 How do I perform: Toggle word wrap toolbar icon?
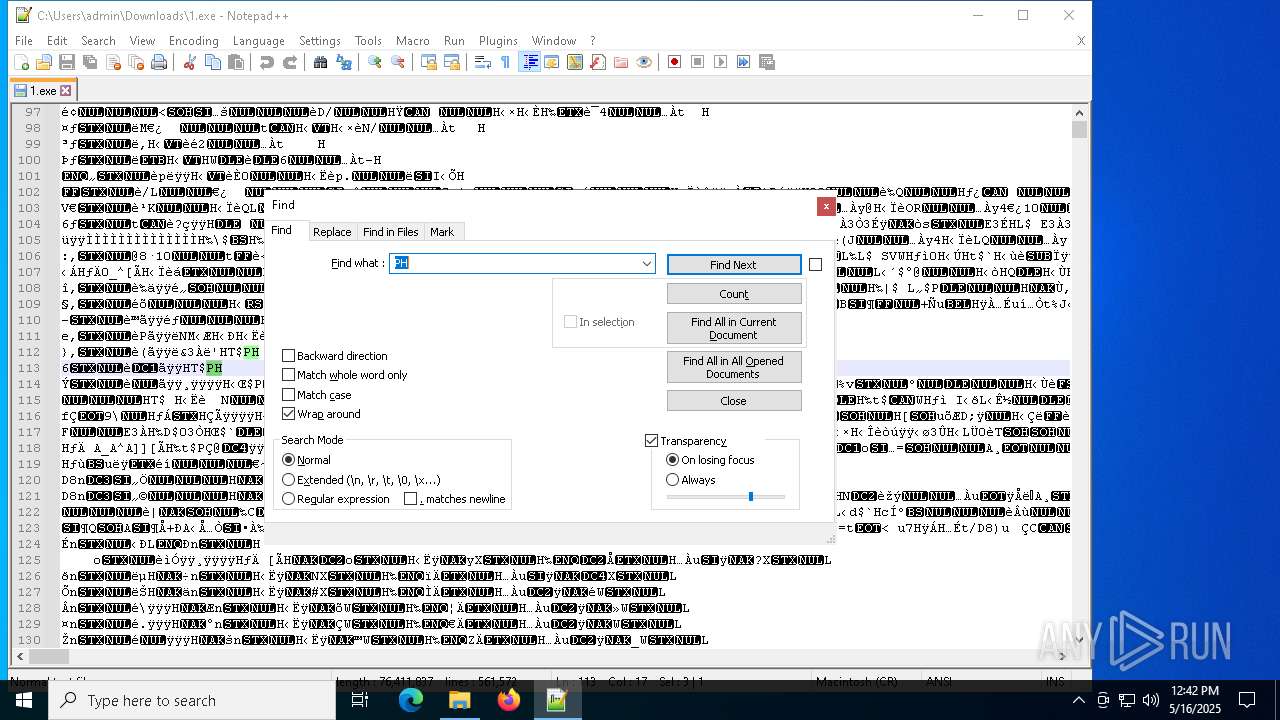click(x=483, y=62)
